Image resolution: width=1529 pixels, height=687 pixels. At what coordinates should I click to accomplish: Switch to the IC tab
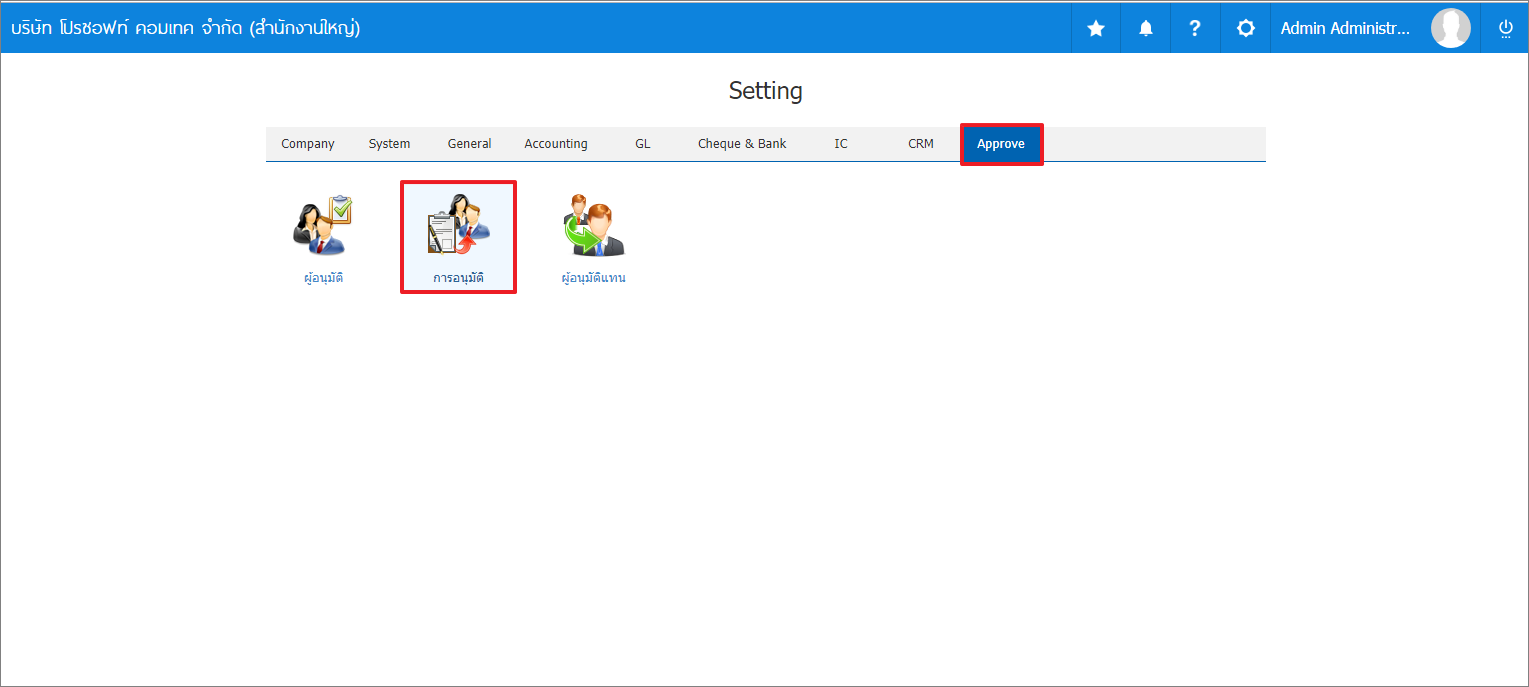point(841,144)
